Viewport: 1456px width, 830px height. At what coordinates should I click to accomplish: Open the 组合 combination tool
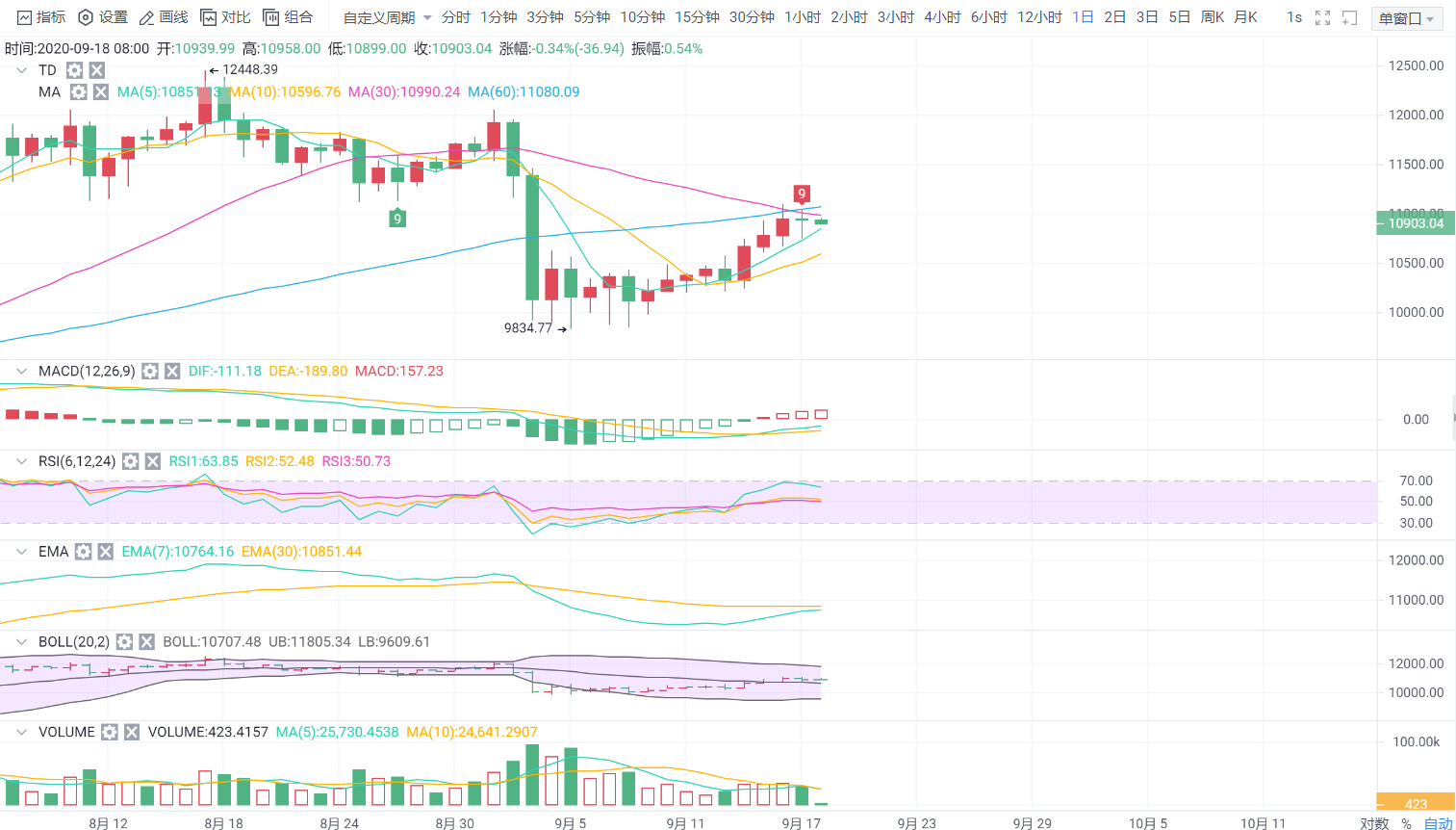coord(288,17)
